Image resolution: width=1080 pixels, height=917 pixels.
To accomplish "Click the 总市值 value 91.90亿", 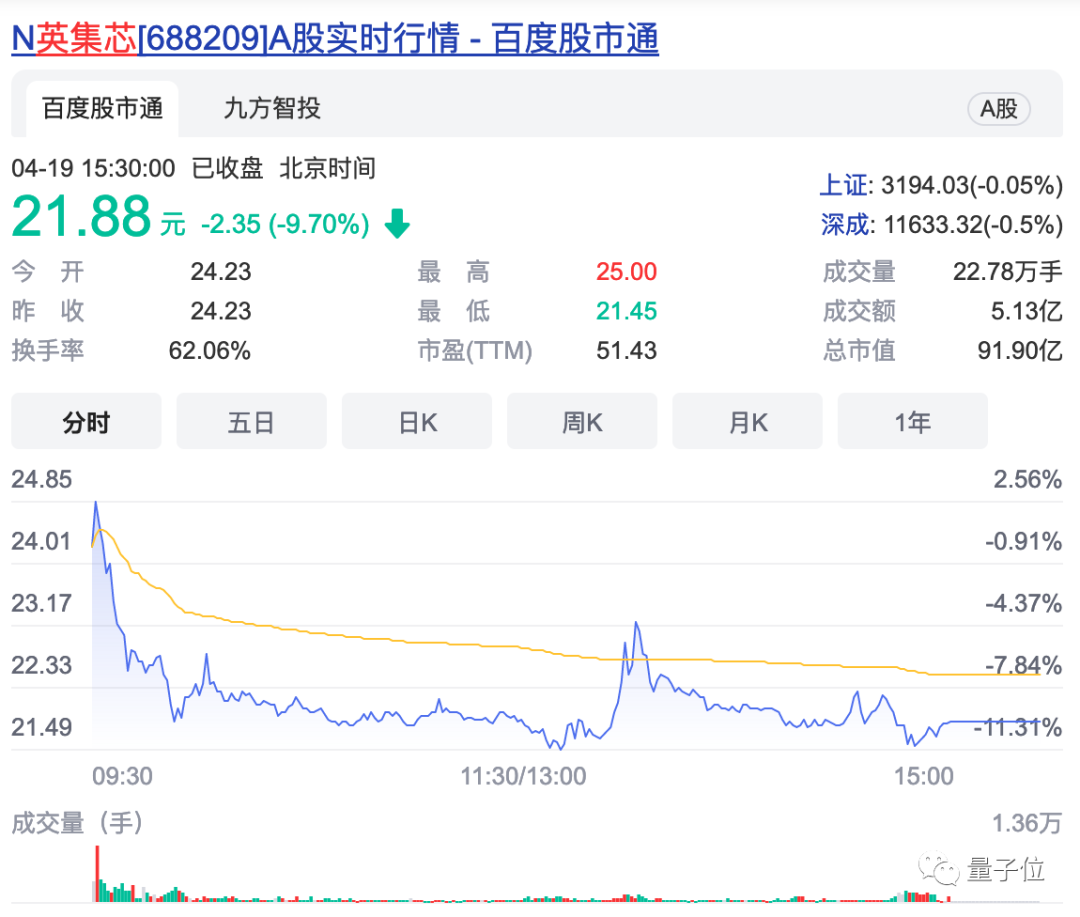I will tap(1020, 351).
